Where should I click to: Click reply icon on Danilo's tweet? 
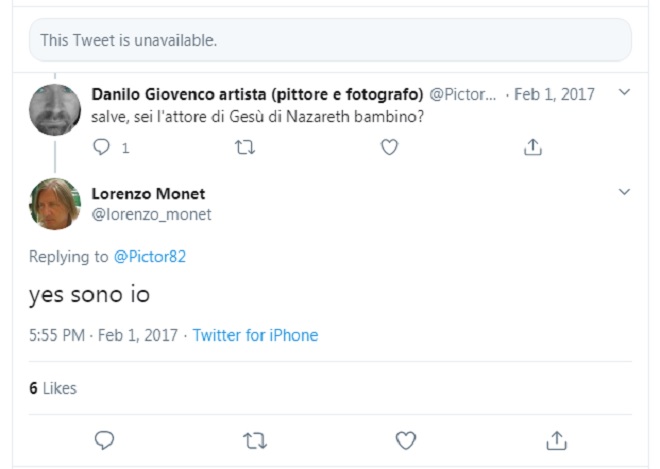(x=100, y=147)
